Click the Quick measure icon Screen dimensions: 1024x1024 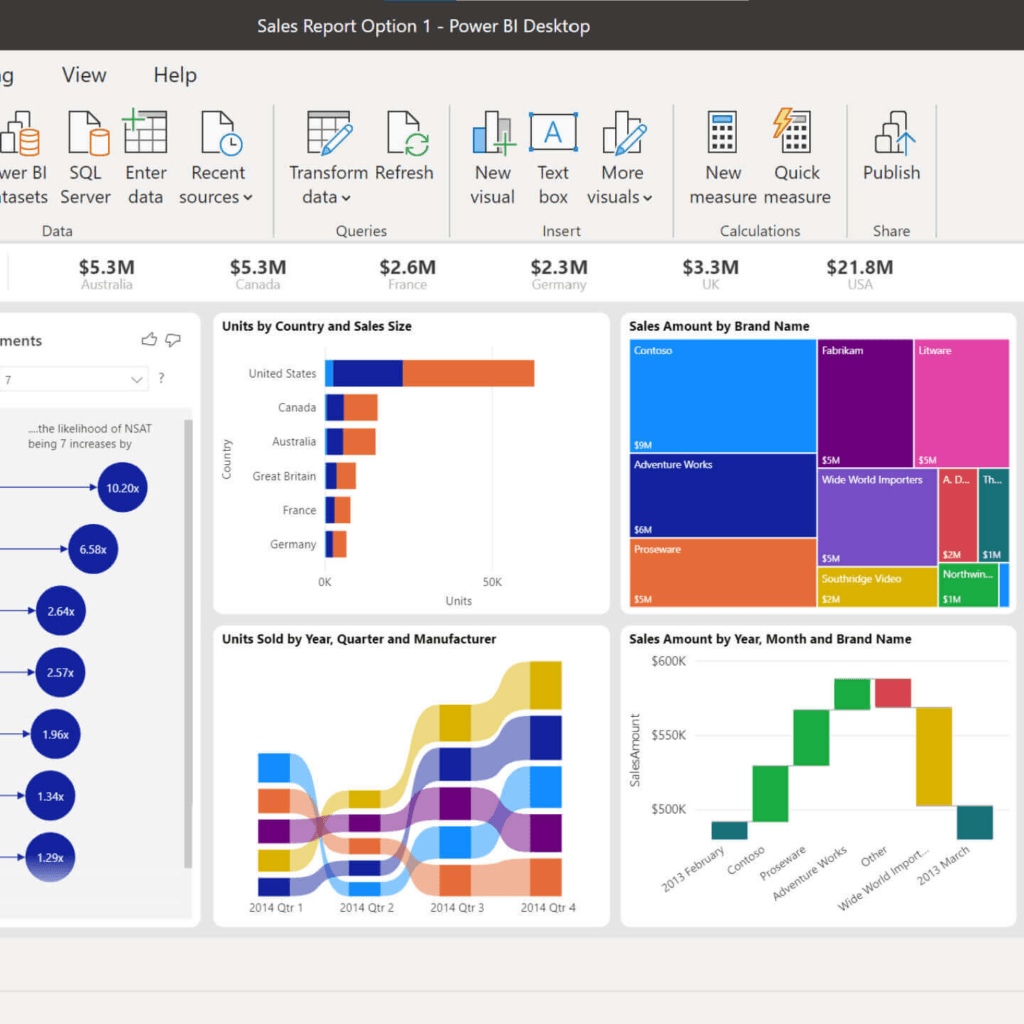point(797,135)
